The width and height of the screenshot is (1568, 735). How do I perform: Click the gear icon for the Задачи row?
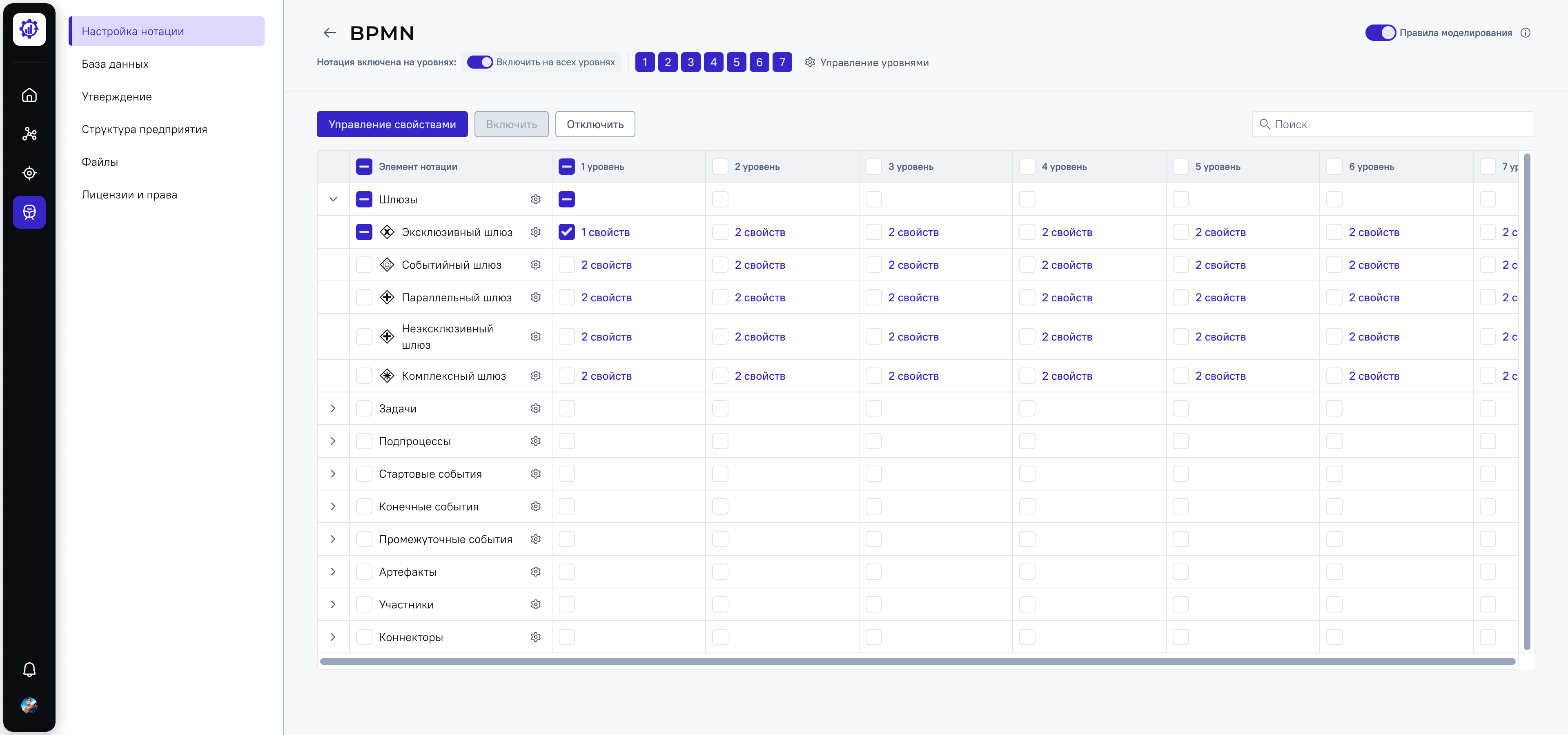pyautogui.click(x=535, y=408)
